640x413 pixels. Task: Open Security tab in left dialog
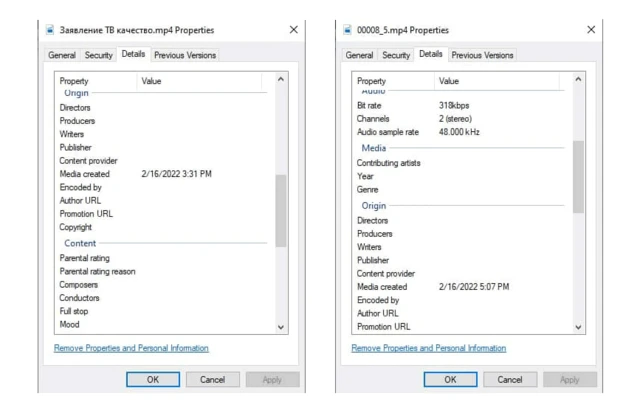(99, 55)
